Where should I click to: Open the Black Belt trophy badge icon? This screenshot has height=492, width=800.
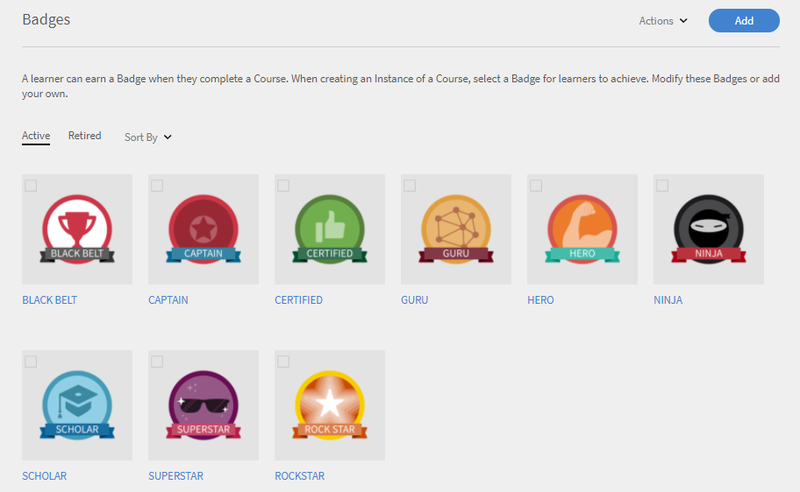pos(77,229)
